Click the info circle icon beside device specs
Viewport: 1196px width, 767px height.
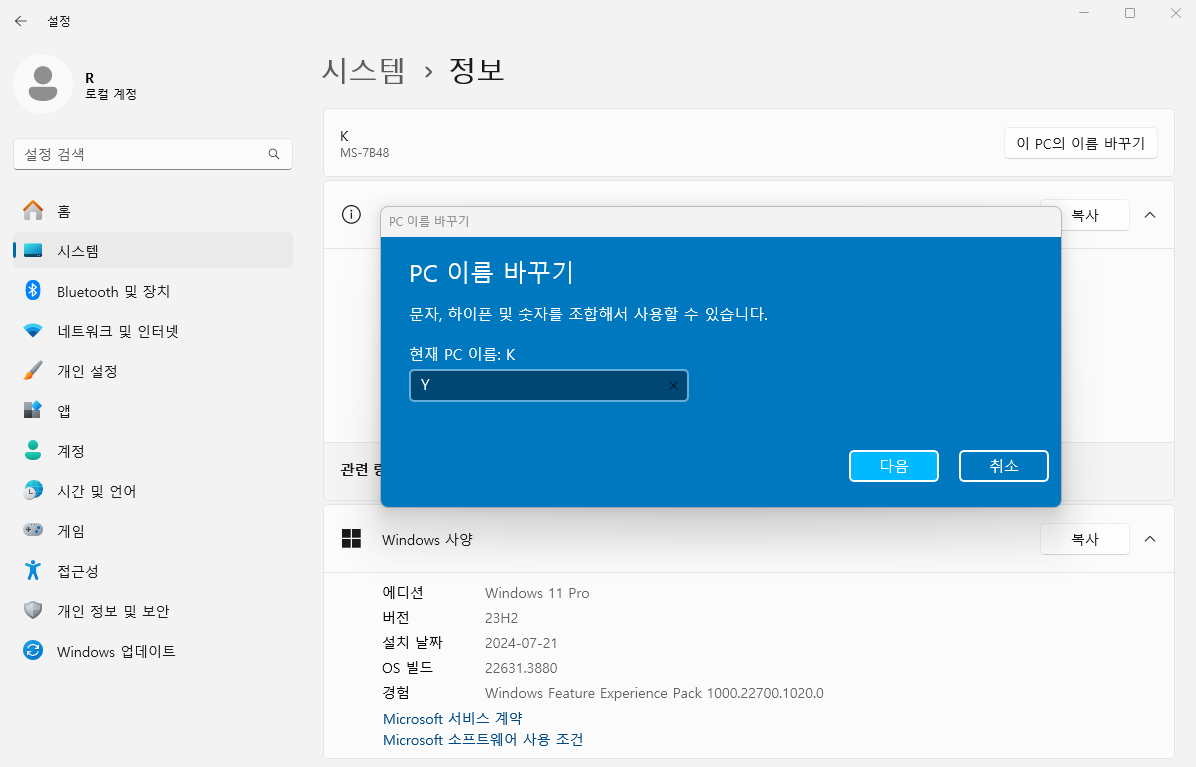(351, 215)
